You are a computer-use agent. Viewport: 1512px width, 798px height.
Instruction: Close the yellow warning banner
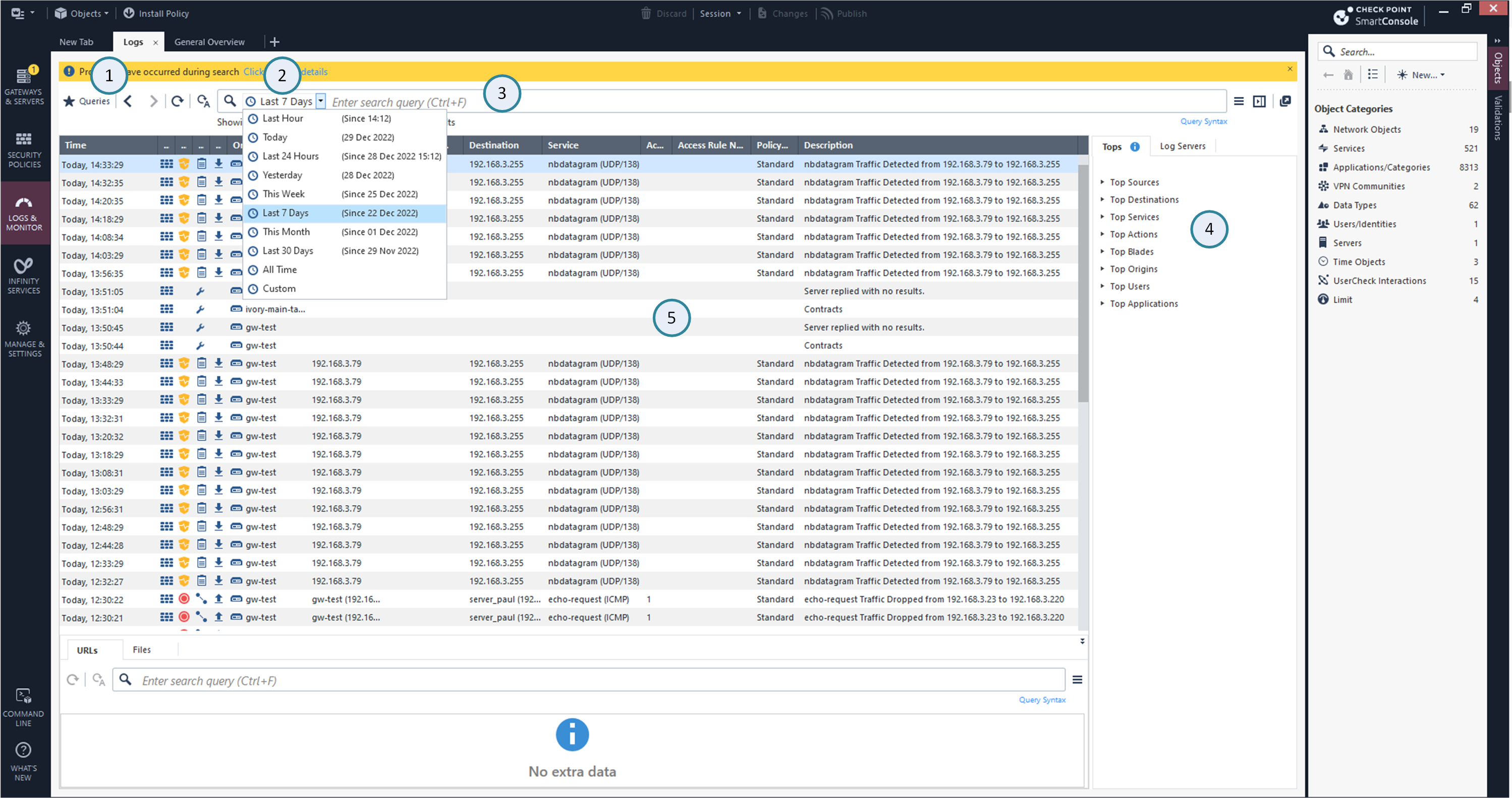tap(1290, 69)
